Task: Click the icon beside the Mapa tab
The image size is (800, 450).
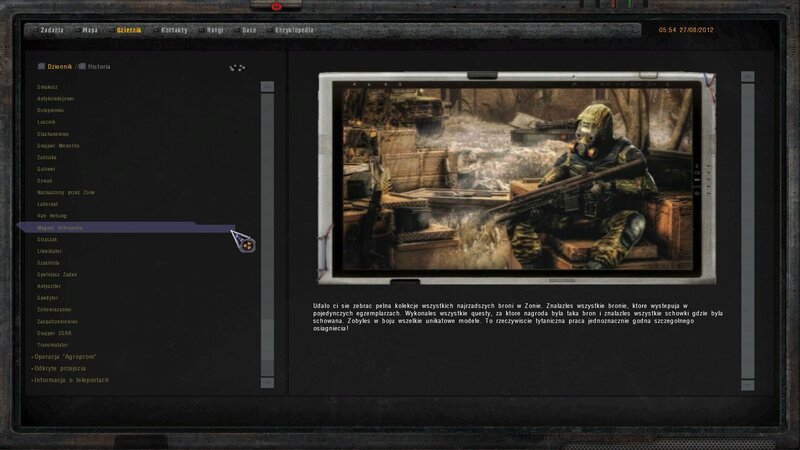Action: tap(78, 30)
